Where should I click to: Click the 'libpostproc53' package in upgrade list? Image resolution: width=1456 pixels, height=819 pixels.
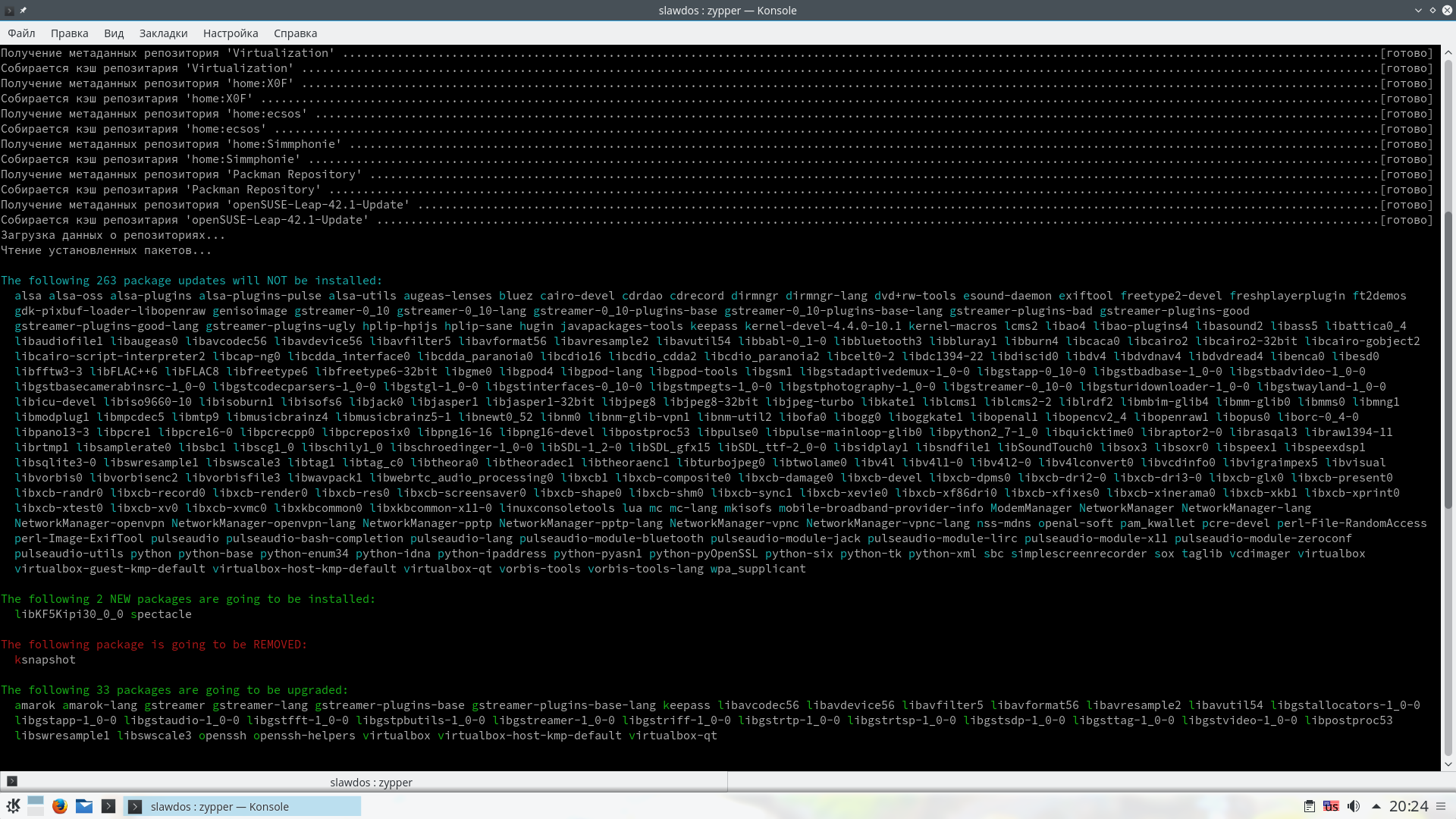tap(1348, 720)
